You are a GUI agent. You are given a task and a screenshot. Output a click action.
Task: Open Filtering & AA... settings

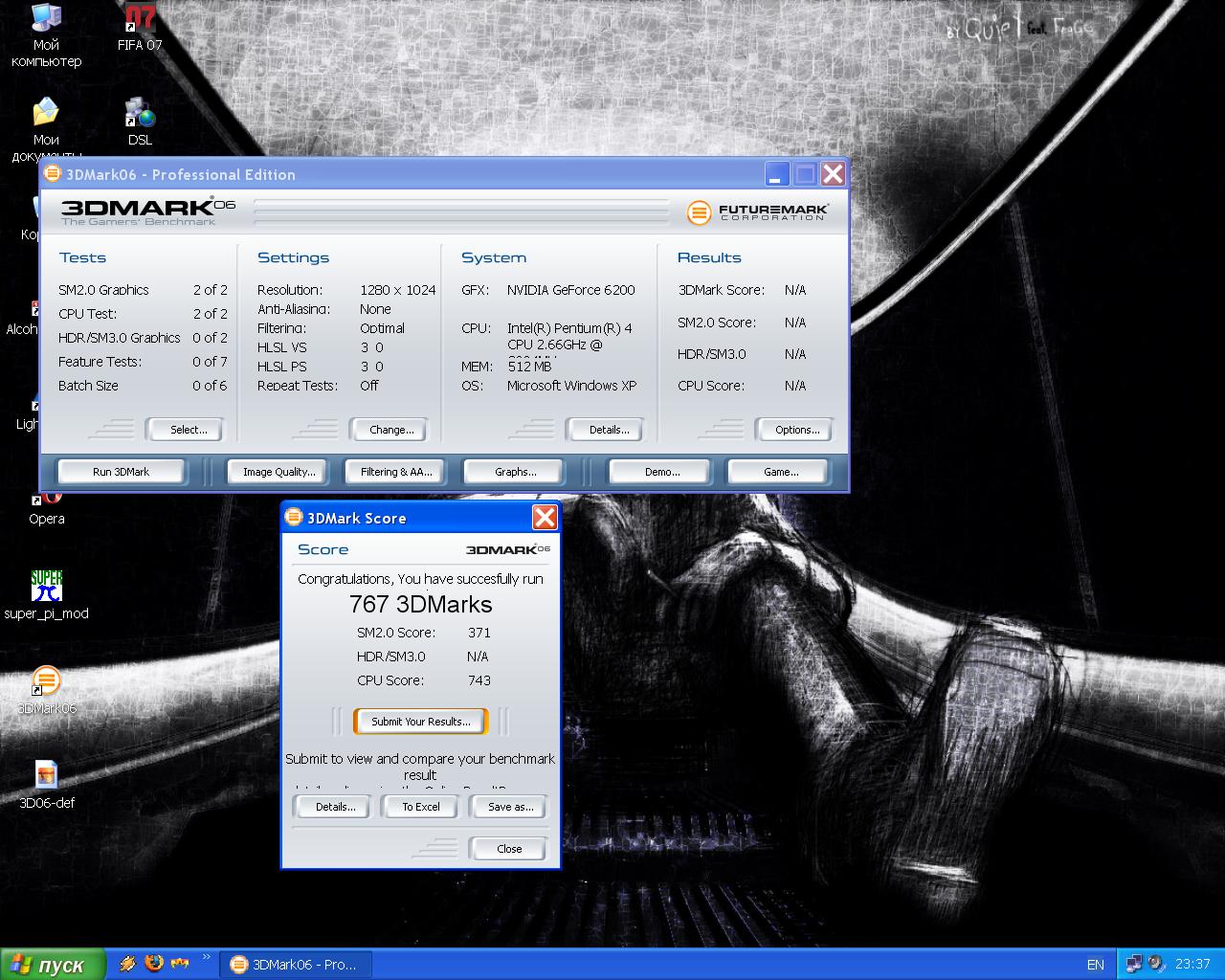tap(396, 472)
